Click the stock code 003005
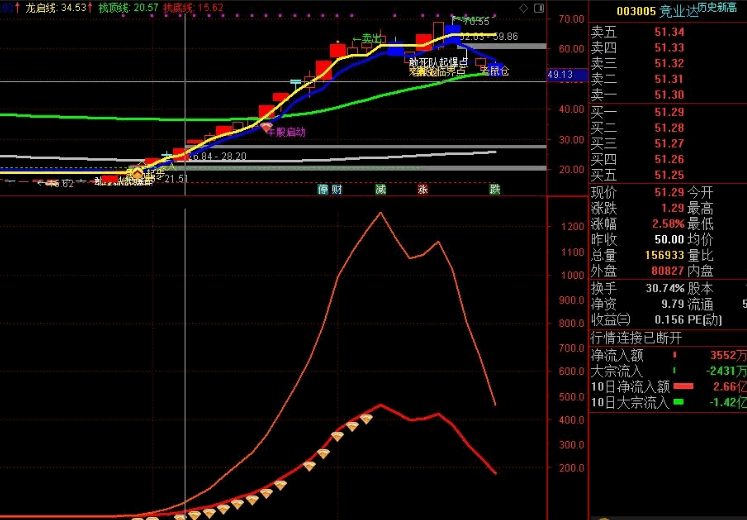 pyautogui.click(x=636, y=11)
